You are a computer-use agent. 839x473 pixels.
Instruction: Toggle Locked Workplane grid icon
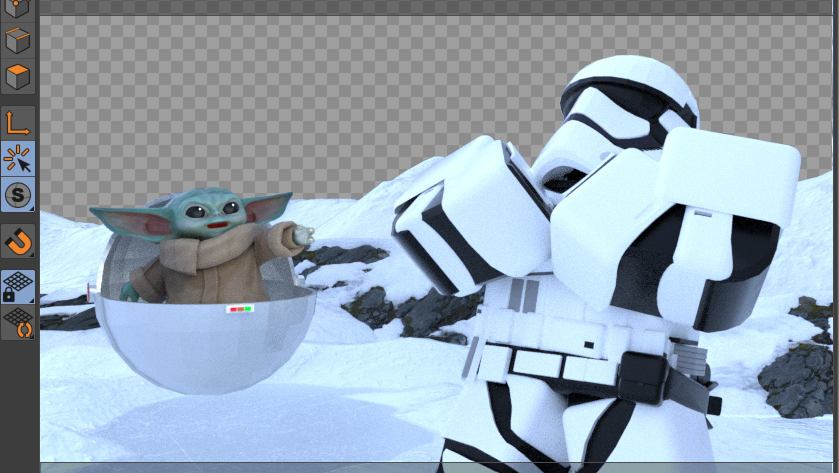pos(18,287)
